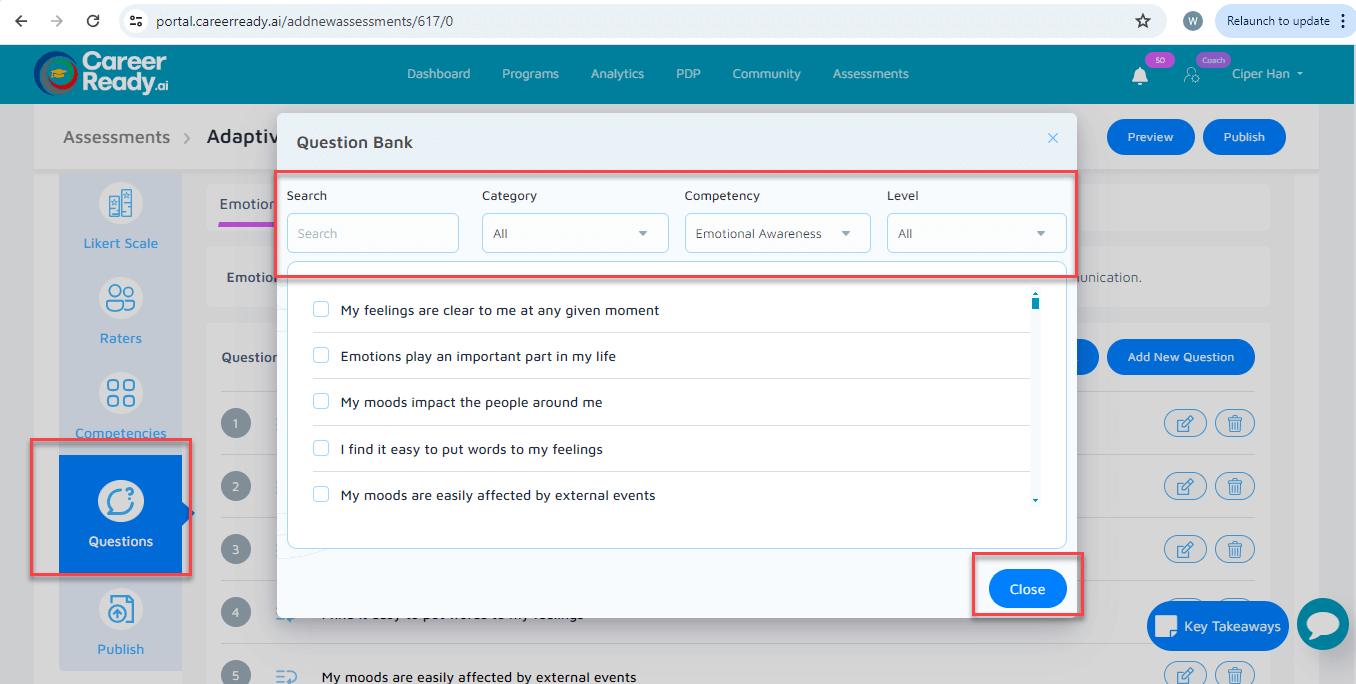This screenshot has height=684, width=1356.
Task: Click the edit icon for question 1
Action: (1185, 422)
